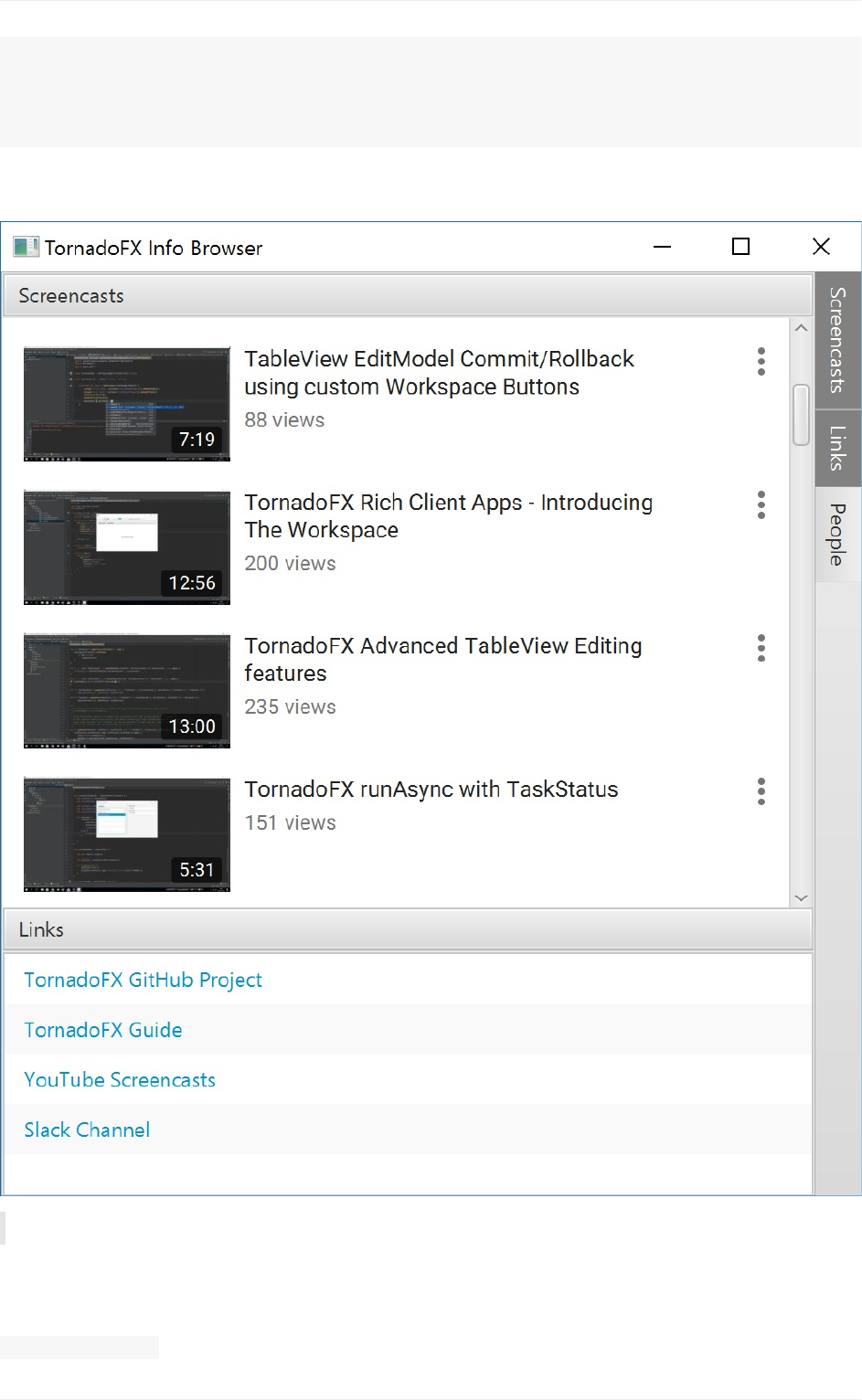Image resolution: width=862 pixels, height=1400 pixels.
Task: Open the TornadoFX Guide link
Action: (103, 1030)
